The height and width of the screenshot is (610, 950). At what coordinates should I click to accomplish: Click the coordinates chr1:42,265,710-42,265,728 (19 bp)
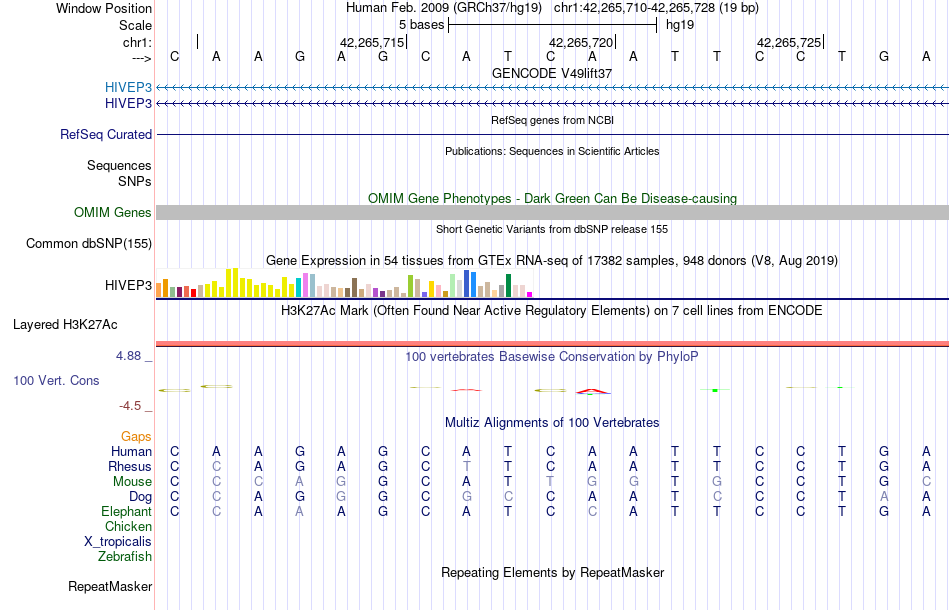[x=656, y=8]
